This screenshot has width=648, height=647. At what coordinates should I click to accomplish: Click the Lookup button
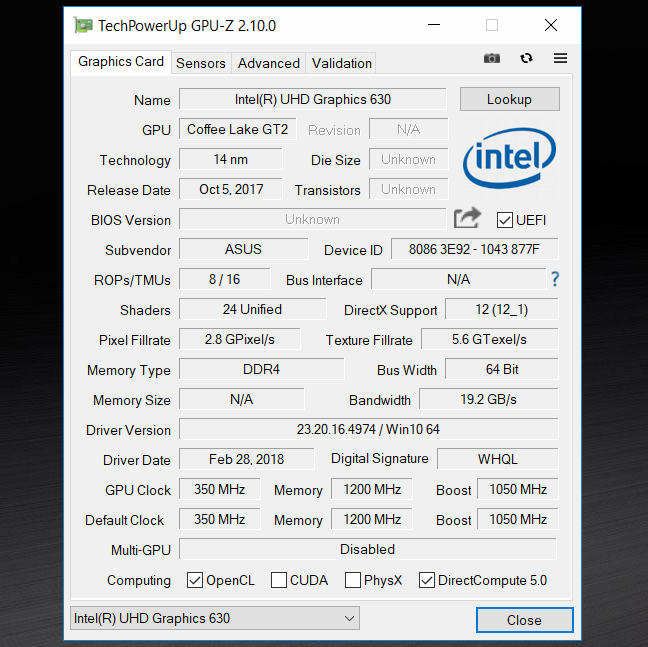click(x=510, y=99)
